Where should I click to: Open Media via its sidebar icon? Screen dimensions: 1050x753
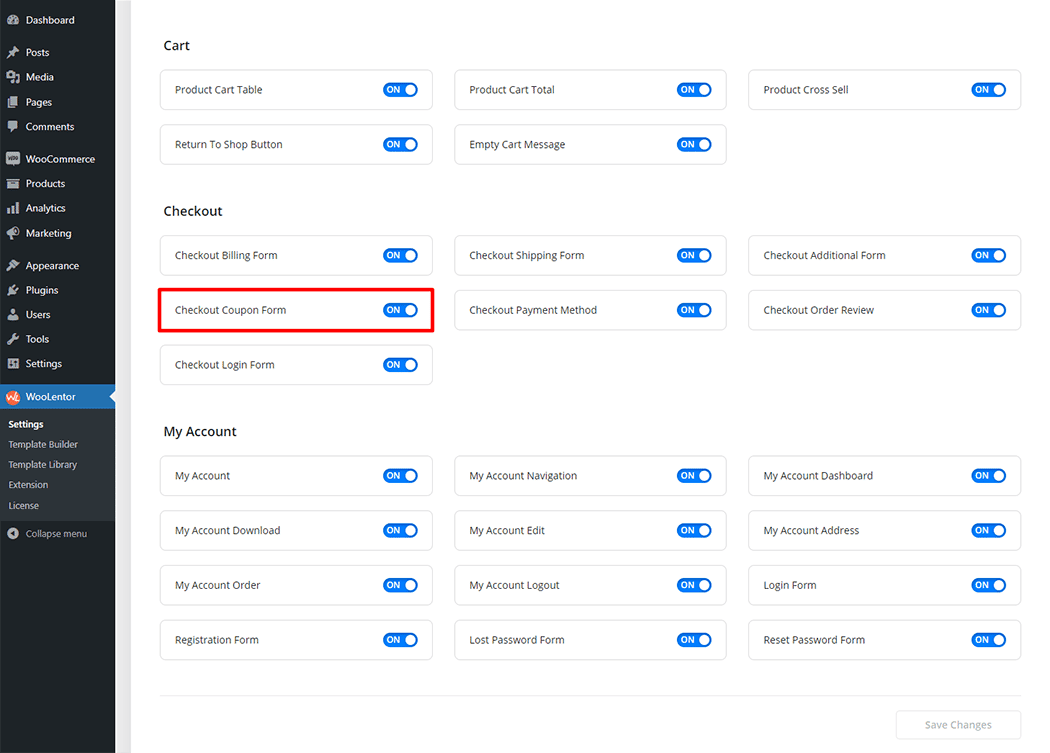coord(13,77)
